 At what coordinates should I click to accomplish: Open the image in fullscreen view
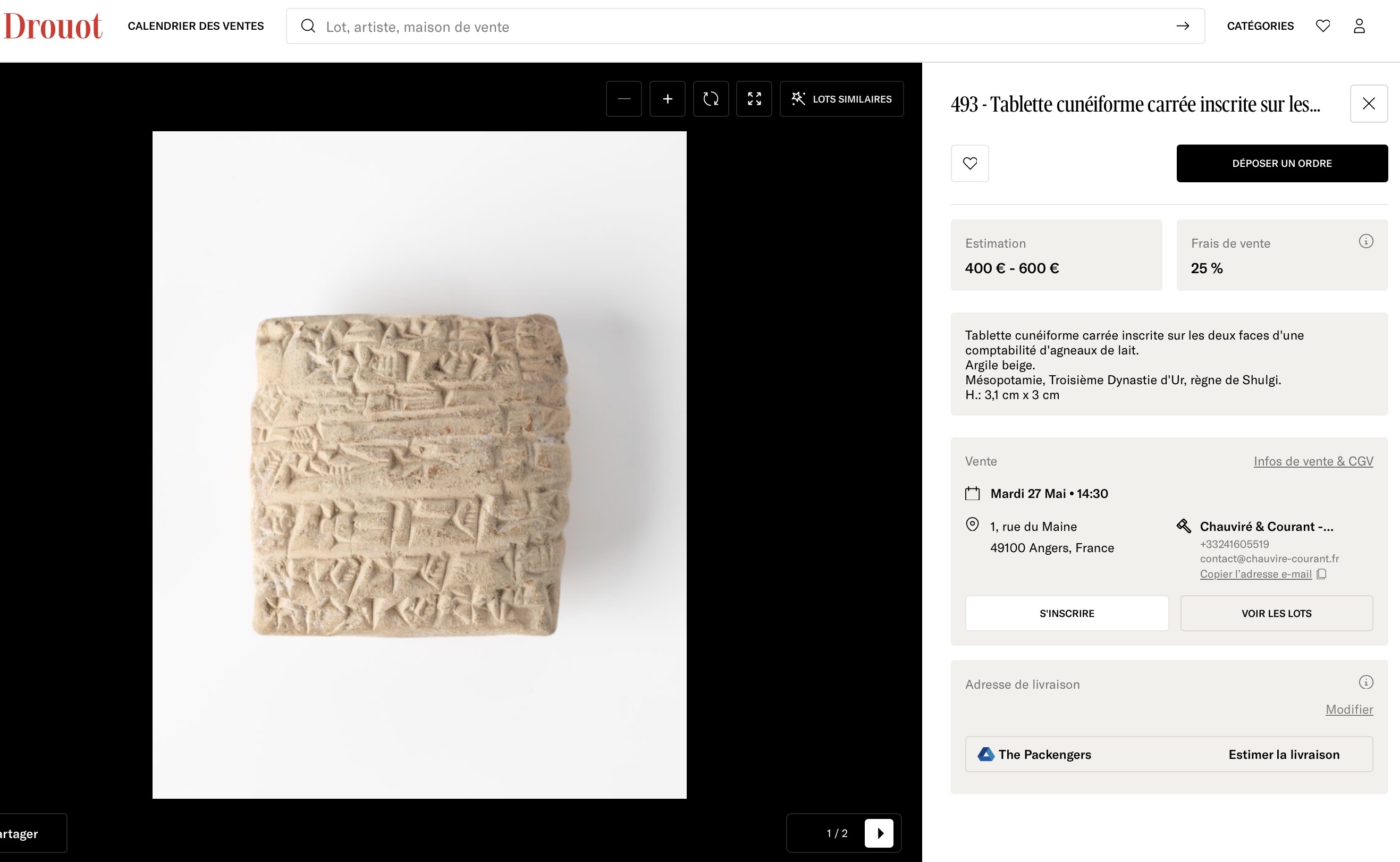tap(754, 99)
